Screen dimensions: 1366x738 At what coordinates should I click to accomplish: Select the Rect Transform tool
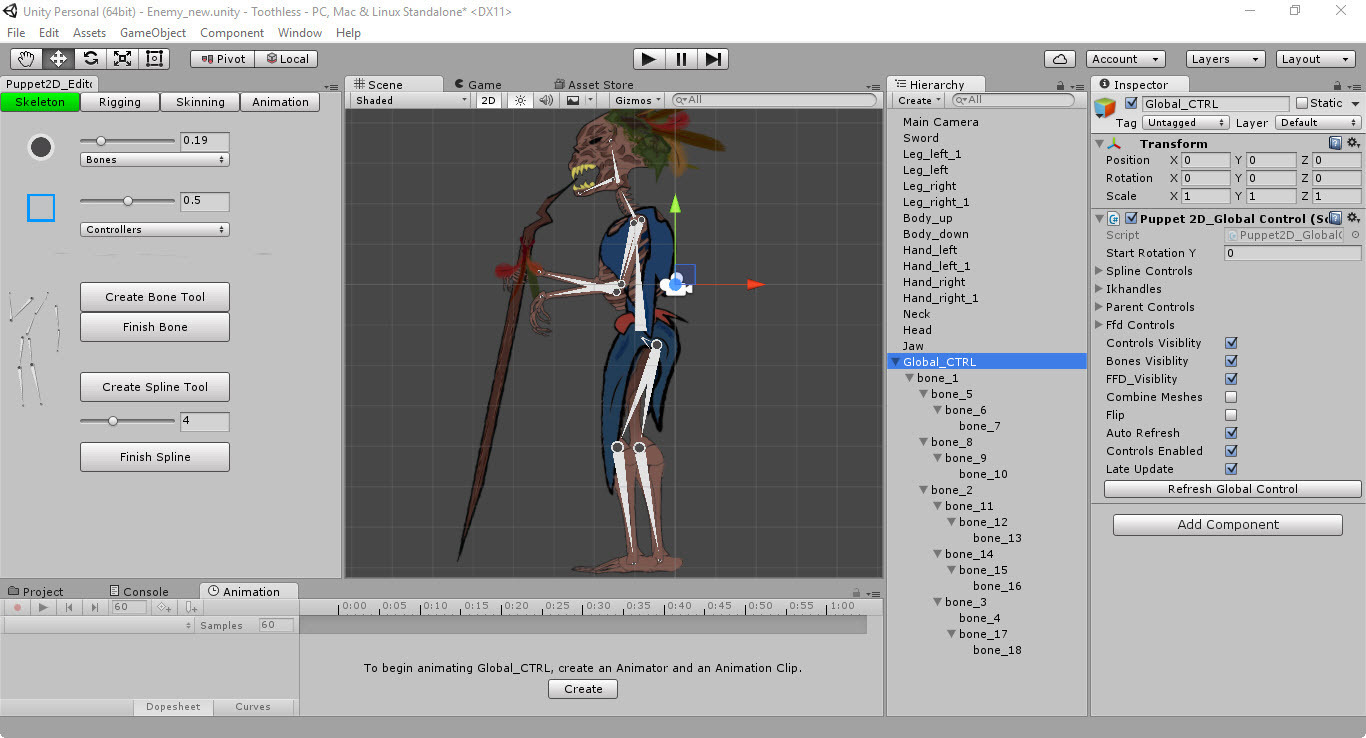155,59
